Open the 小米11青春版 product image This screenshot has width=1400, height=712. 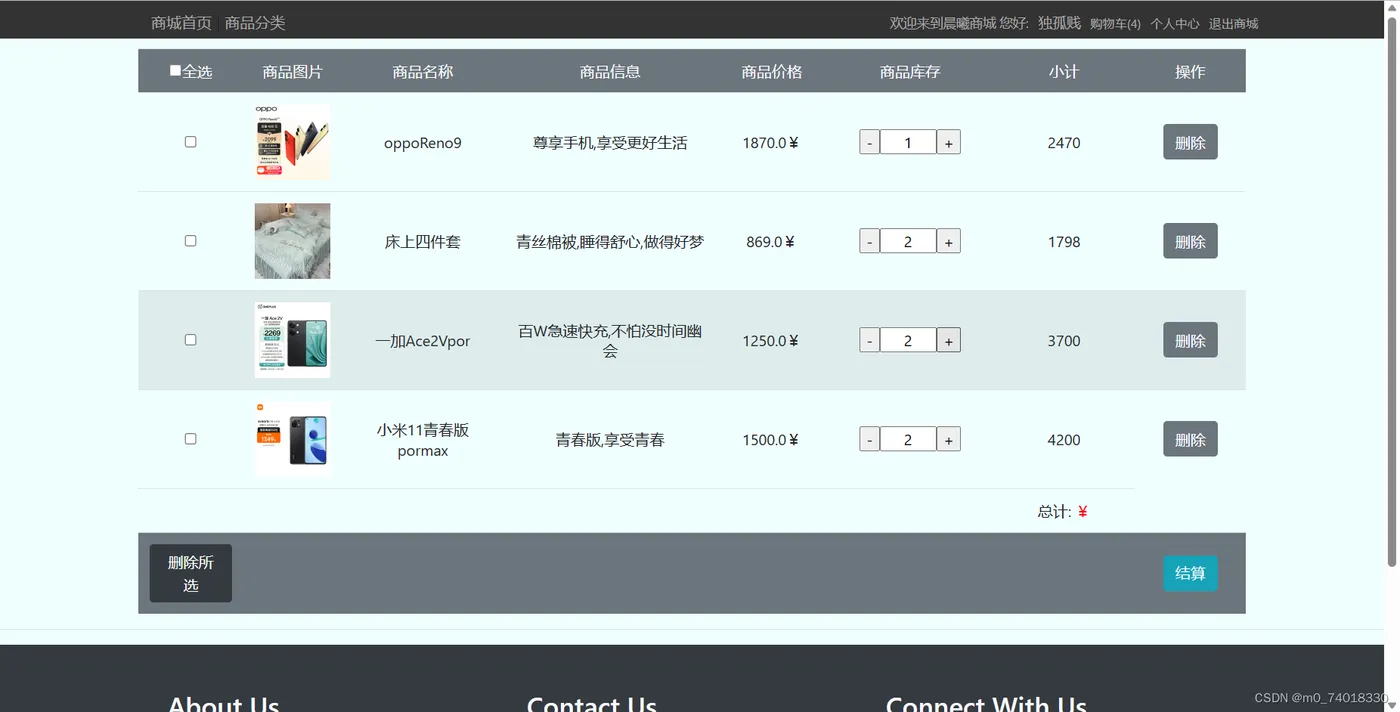pos(292,439)
